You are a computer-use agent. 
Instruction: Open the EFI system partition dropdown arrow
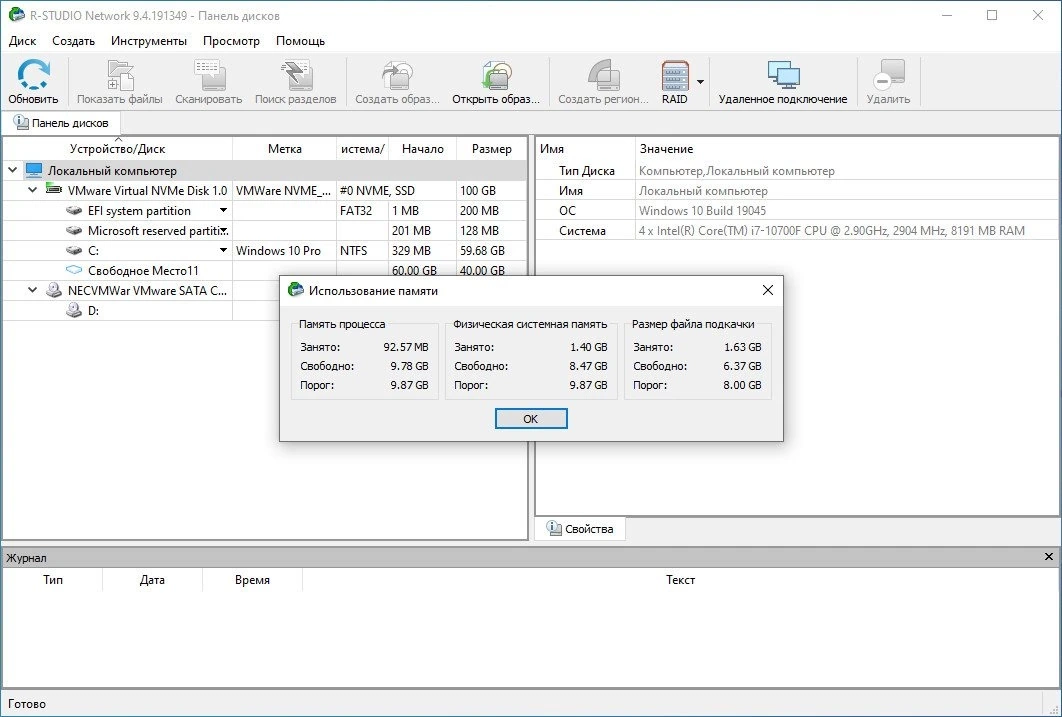223,211
